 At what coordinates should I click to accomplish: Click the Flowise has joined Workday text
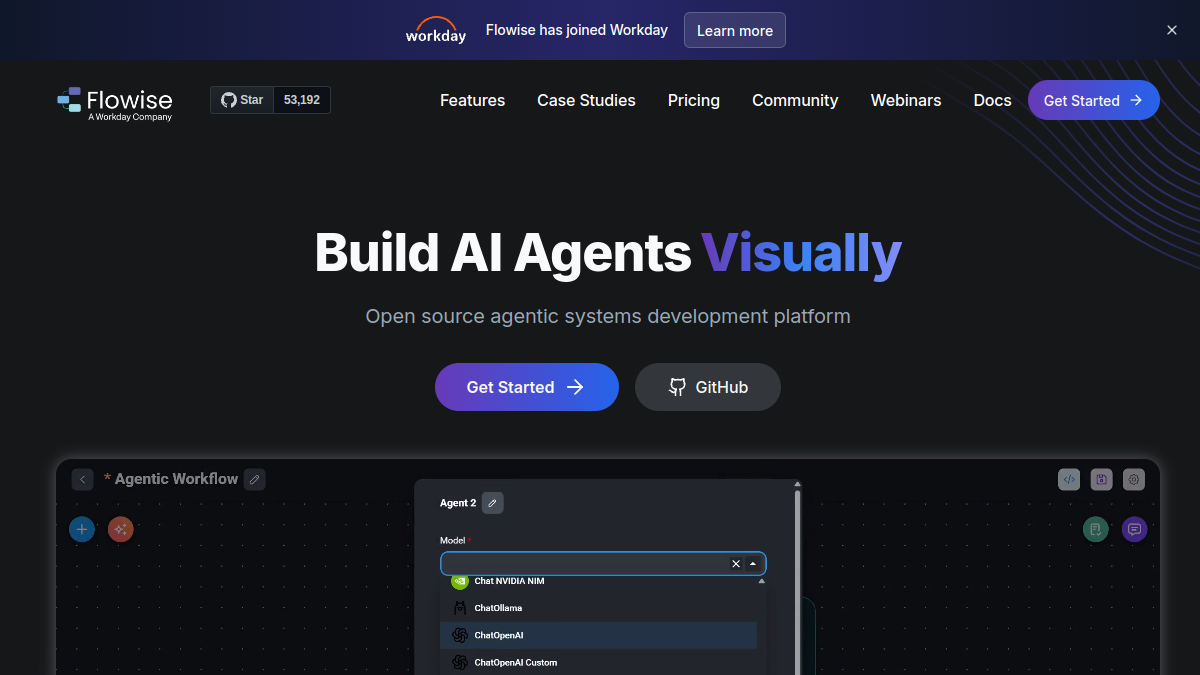(577, 30)
